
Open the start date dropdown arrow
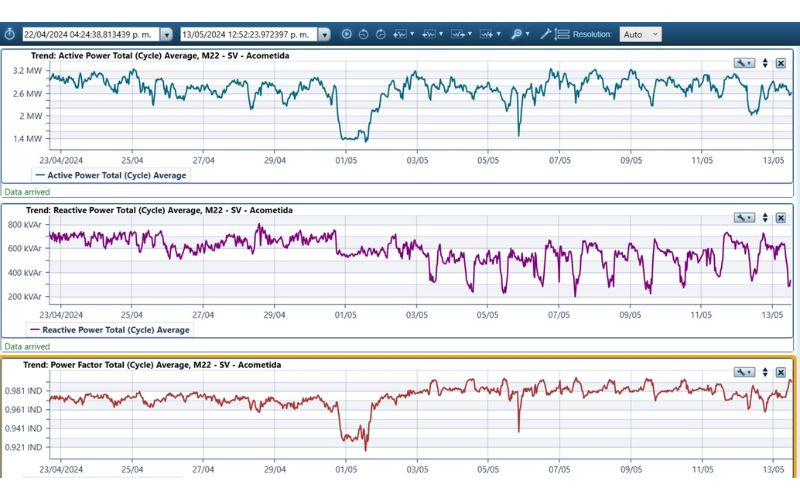pyautogui.click(x=166, y=34)
